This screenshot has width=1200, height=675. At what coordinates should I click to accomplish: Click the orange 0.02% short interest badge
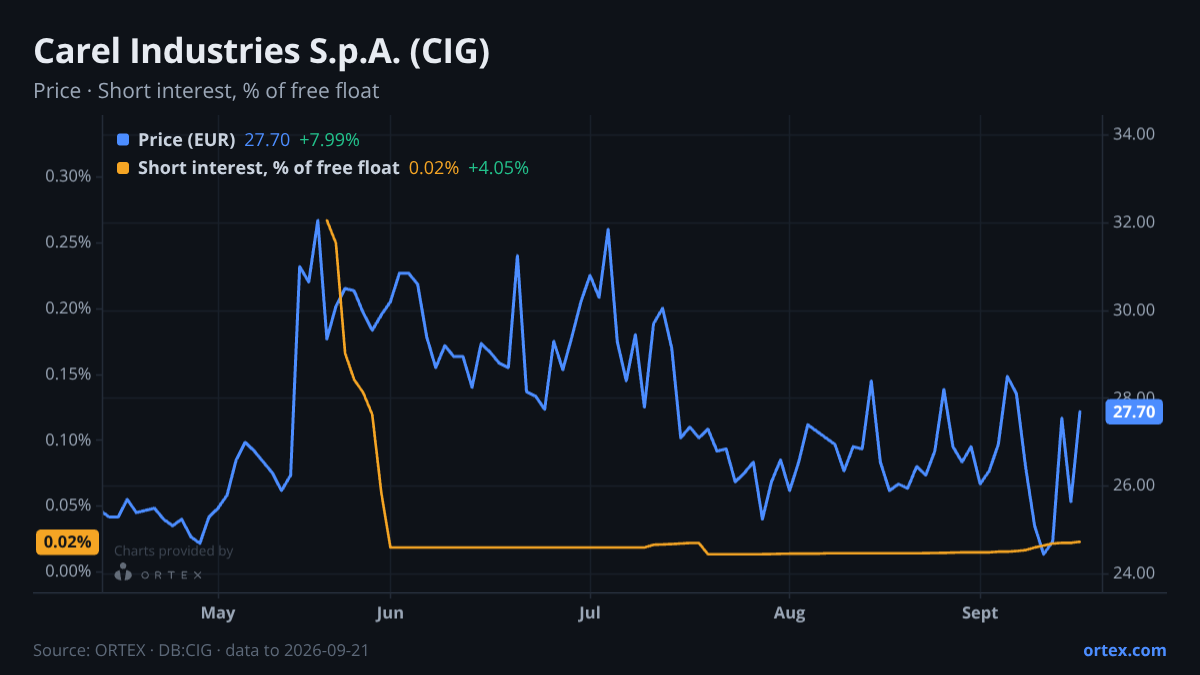[67, 542]
